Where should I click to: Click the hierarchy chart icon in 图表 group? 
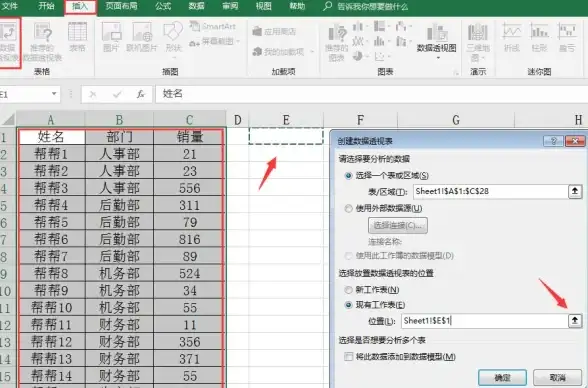click(381, 26)
